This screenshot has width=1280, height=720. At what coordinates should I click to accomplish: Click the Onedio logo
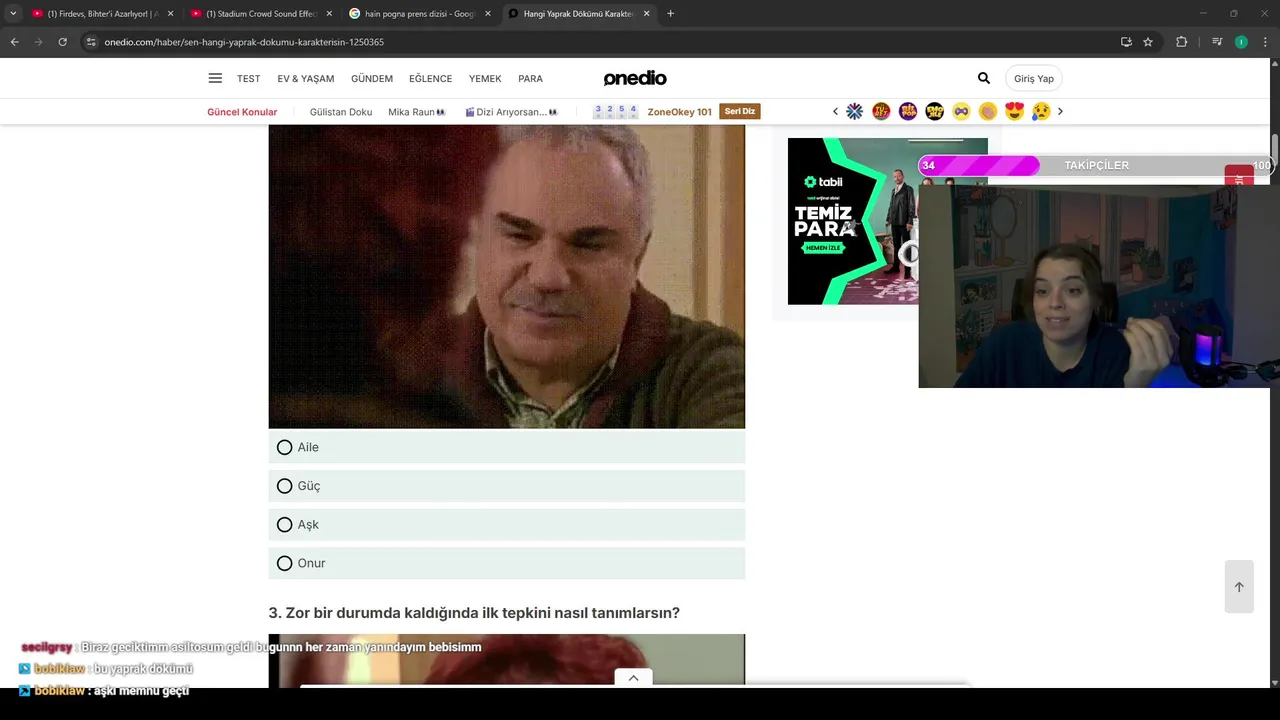point(635,78)
